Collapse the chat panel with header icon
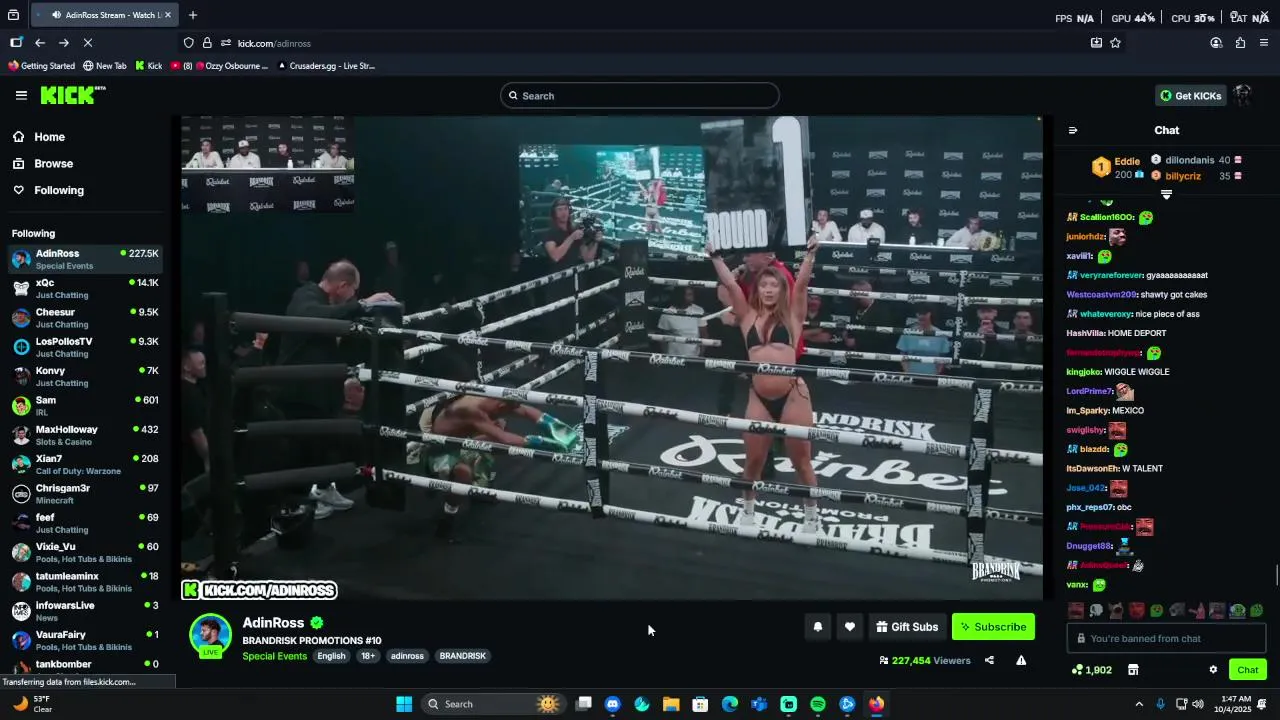1280x720 pixels. [1073, 130]
